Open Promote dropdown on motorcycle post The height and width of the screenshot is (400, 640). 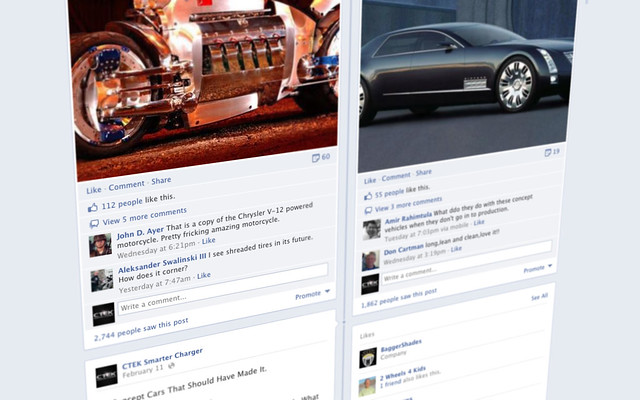point(312,294)
